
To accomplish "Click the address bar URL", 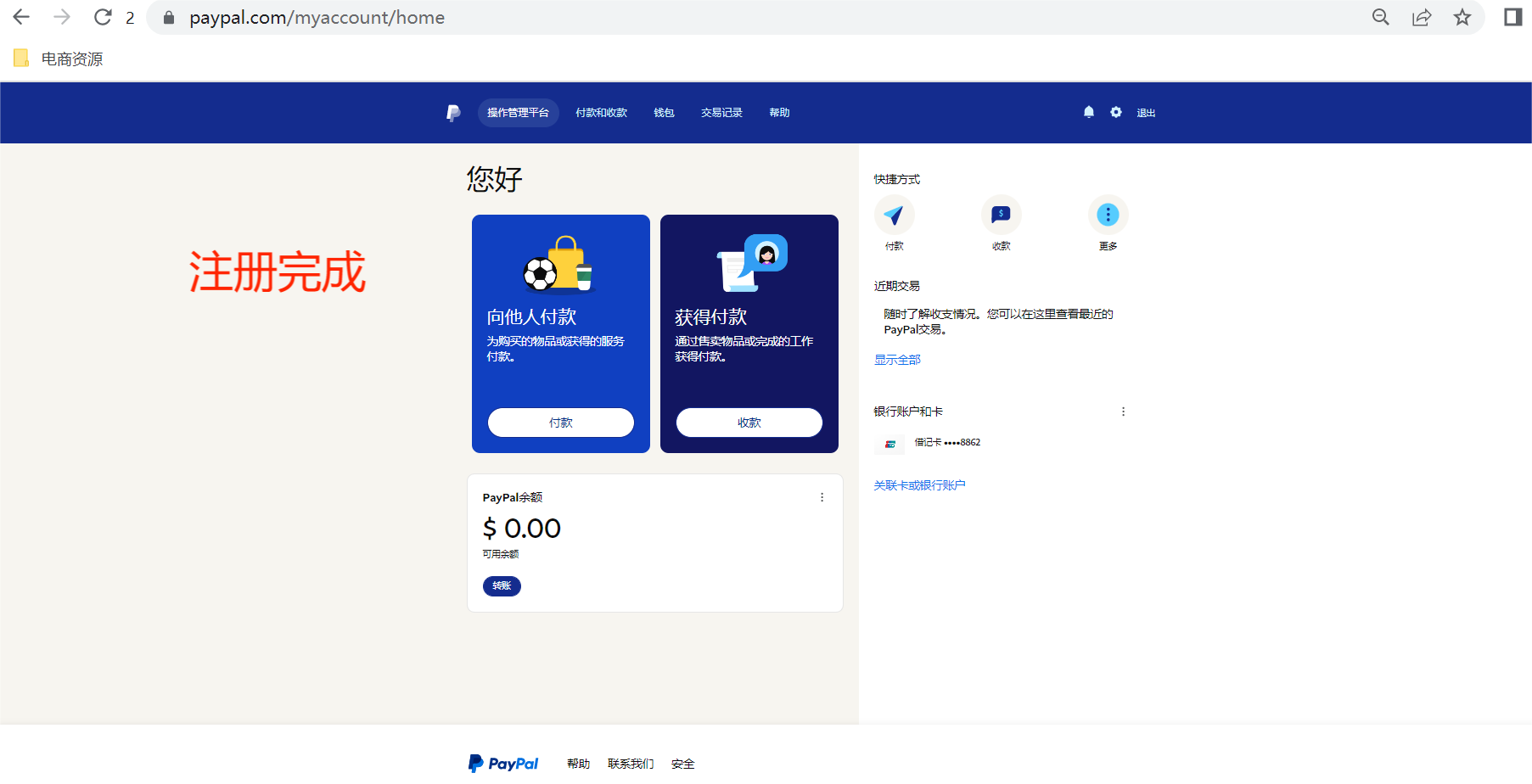I will point(317,18).
